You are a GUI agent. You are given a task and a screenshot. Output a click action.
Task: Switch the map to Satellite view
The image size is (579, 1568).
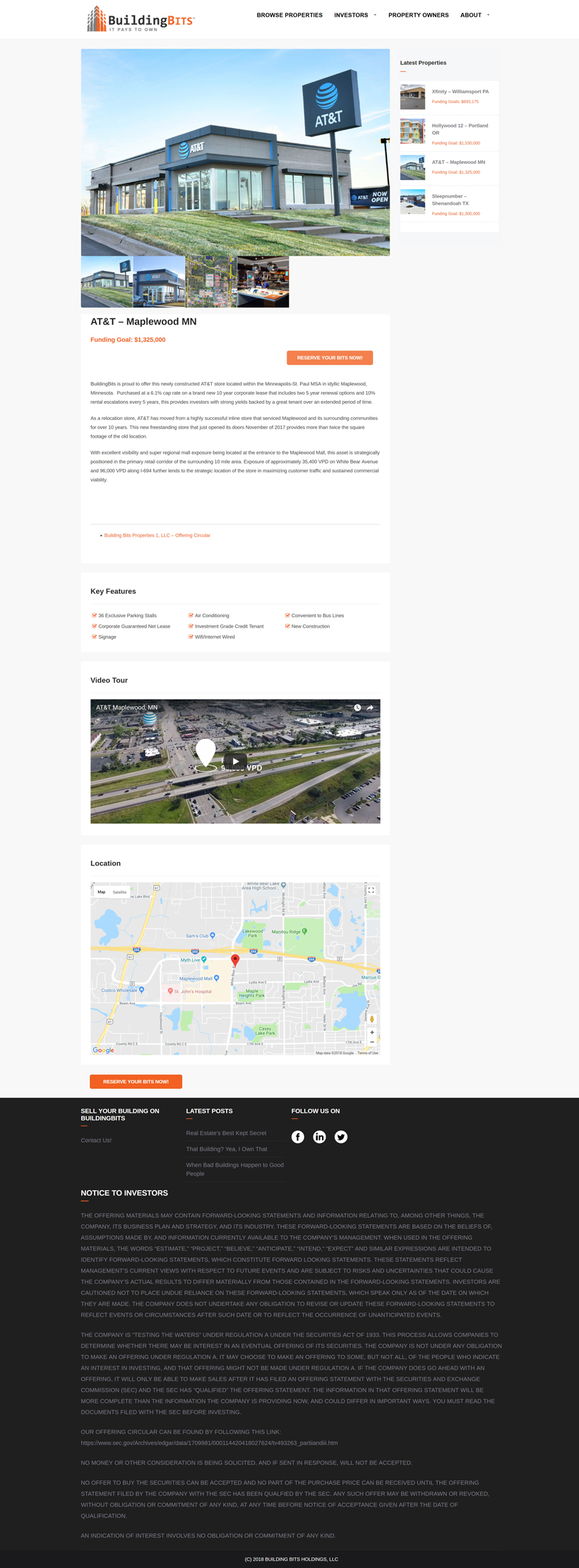tap(120, 892)
